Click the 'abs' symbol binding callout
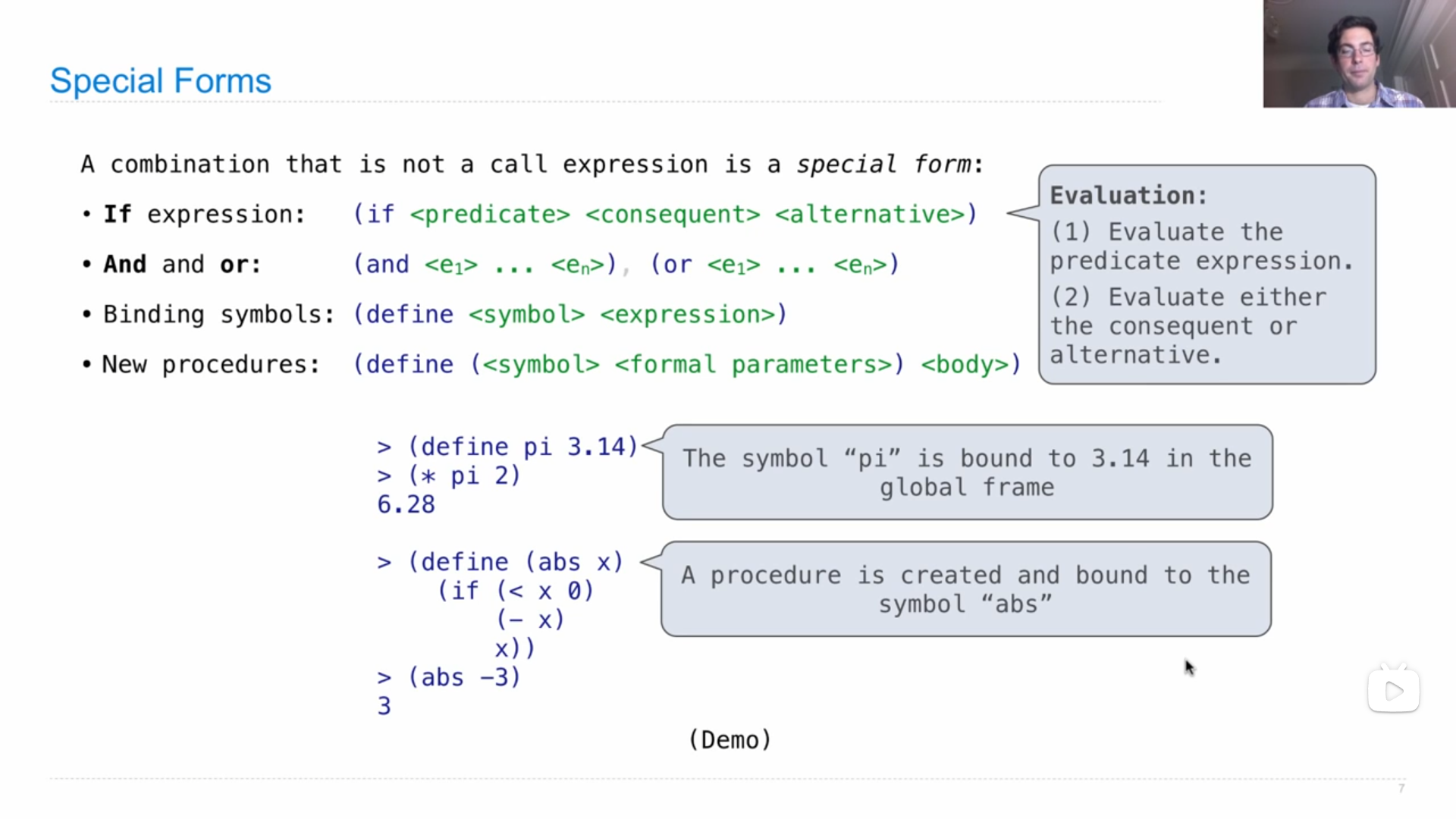The width and height of the screenshot is (1456, 819). click(x=964, y=589)
